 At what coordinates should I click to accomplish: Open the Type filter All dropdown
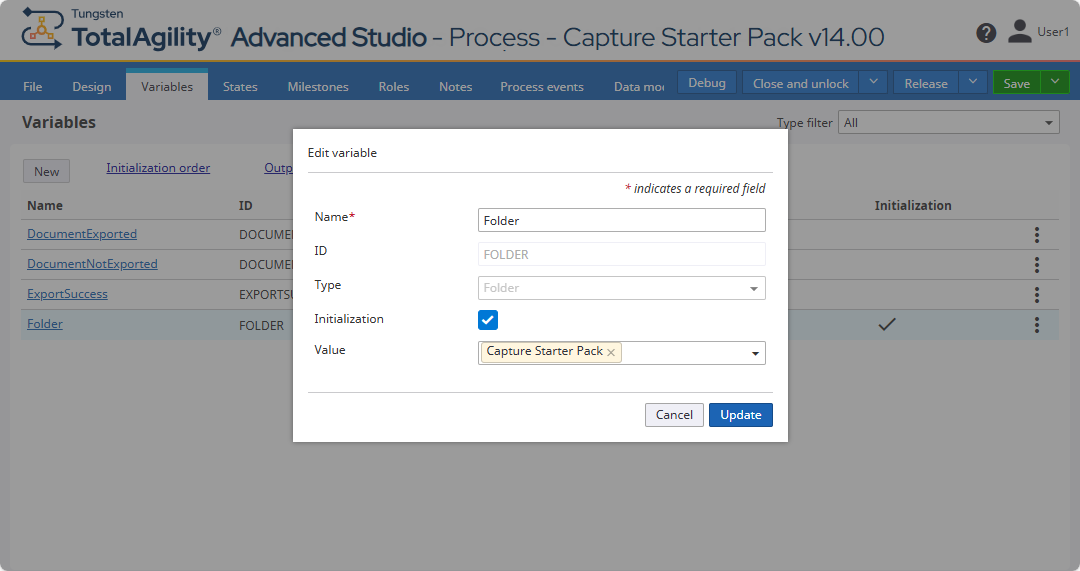[948, 123]
